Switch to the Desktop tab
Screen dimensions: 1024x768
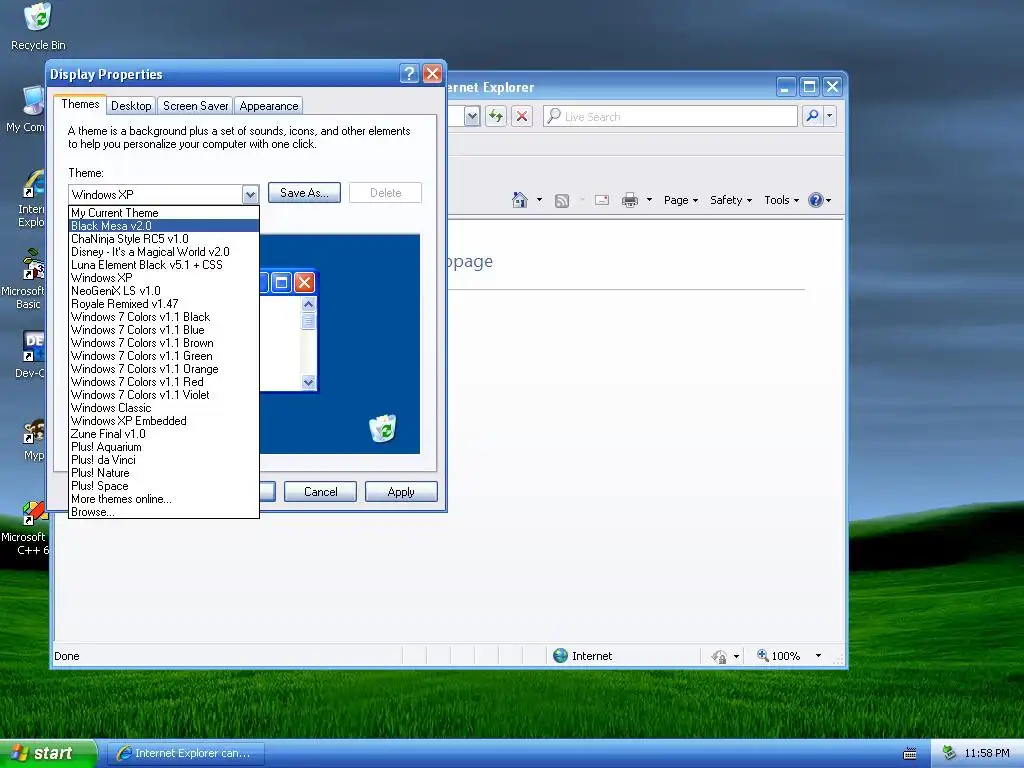click(x=131, y=106)
